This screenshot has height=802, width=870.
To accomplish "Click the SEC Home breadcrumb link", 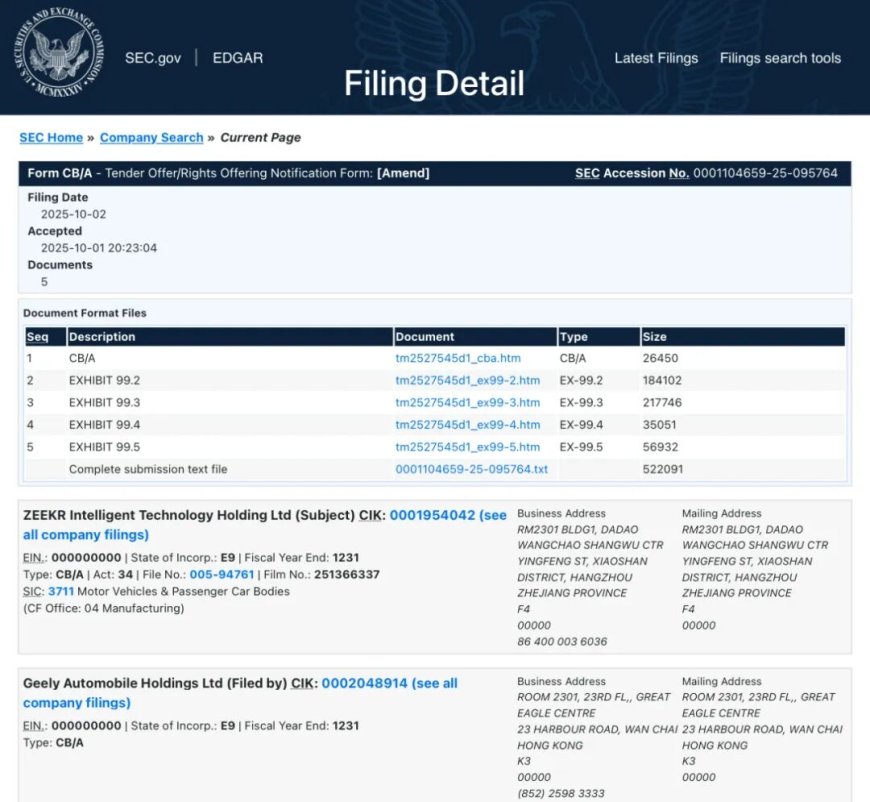I will click(51, 138).
